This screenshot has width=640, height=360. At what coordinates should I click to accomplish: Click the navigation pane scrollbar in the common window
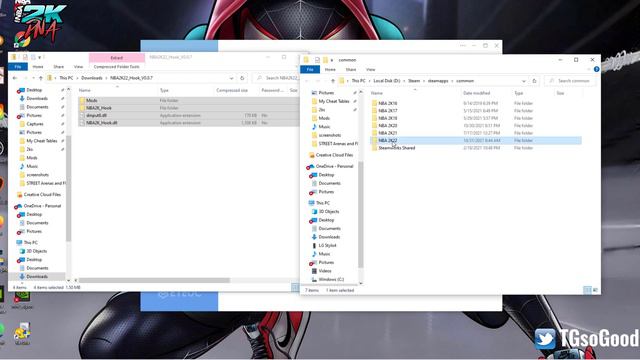click(x=361, y=214)
